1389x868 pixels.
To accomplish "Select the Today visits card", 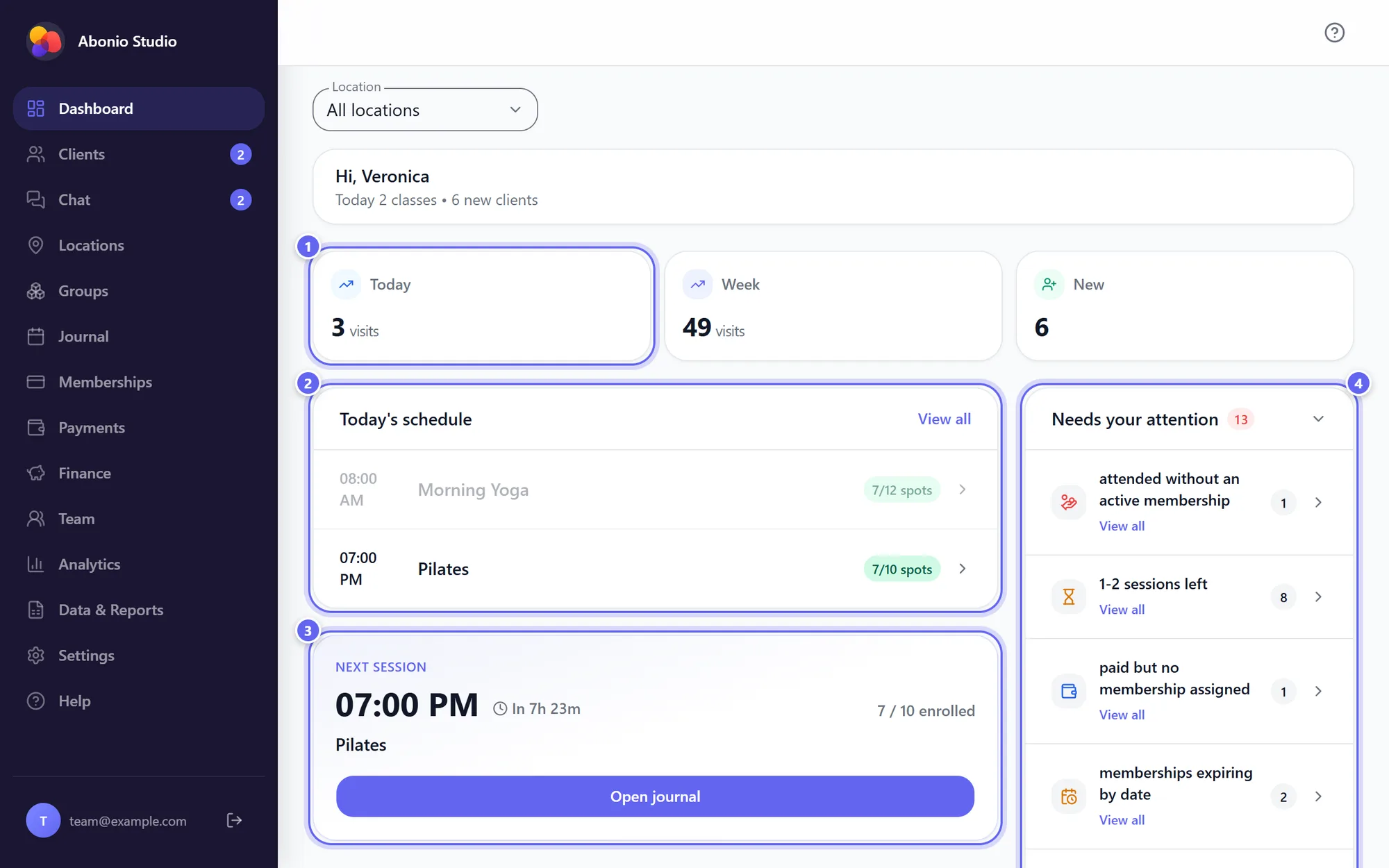I will [481, 306].
